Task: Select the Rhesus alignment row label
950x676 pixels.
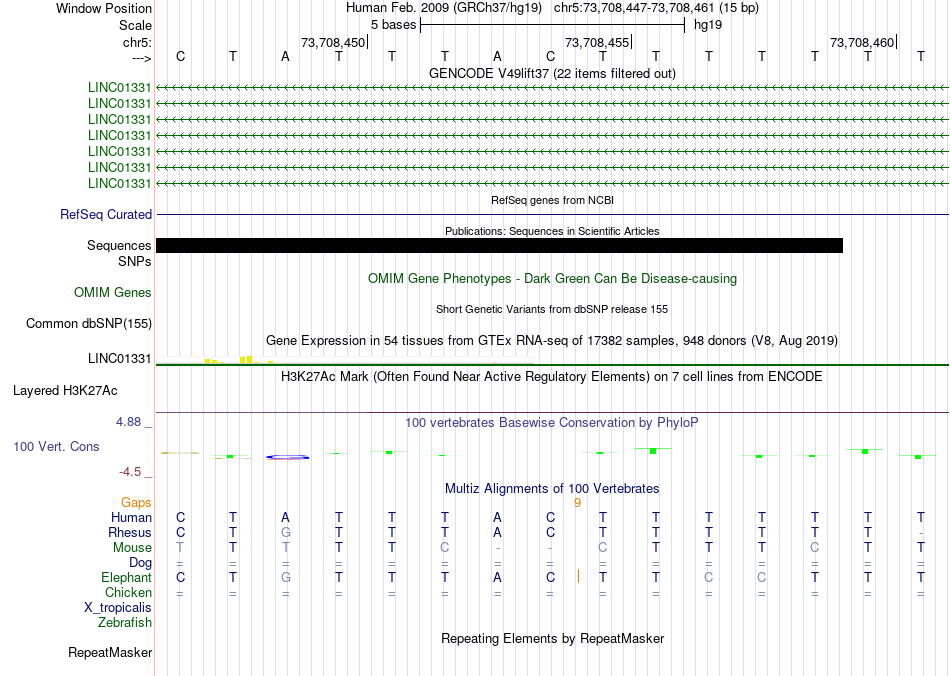Action: [130, 532]
